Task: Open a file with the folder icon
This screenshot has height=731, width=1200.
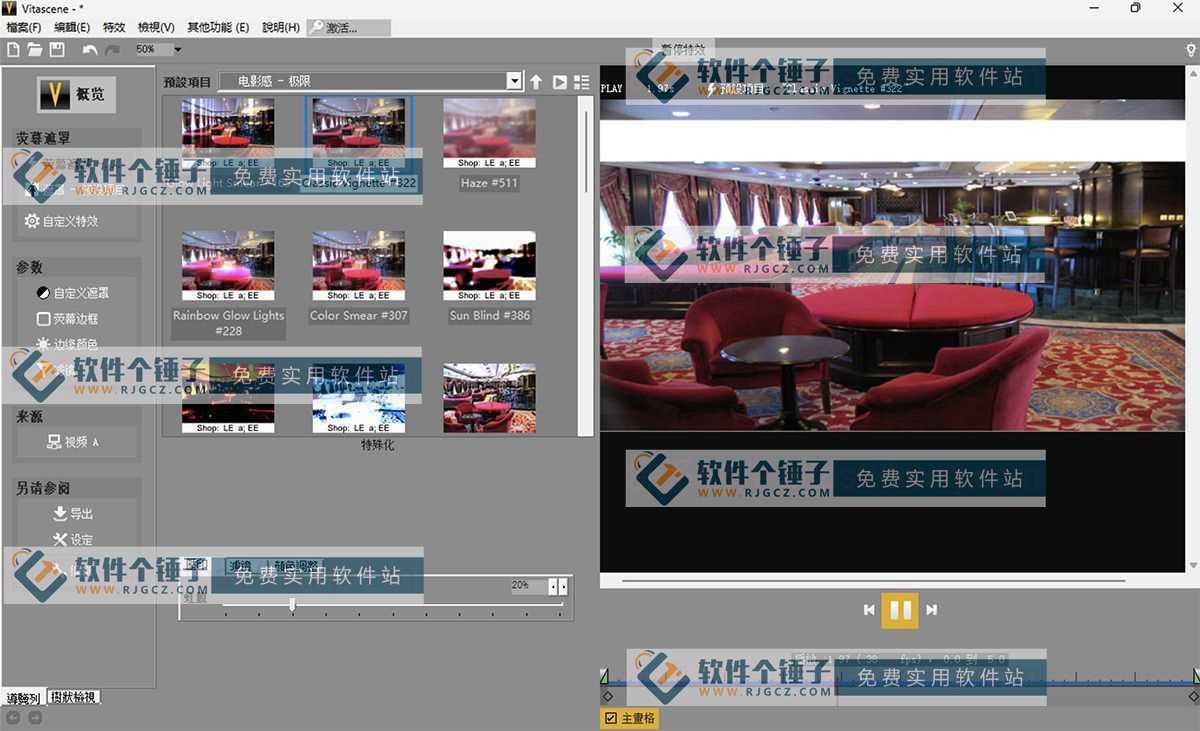Action: (35, 50)
